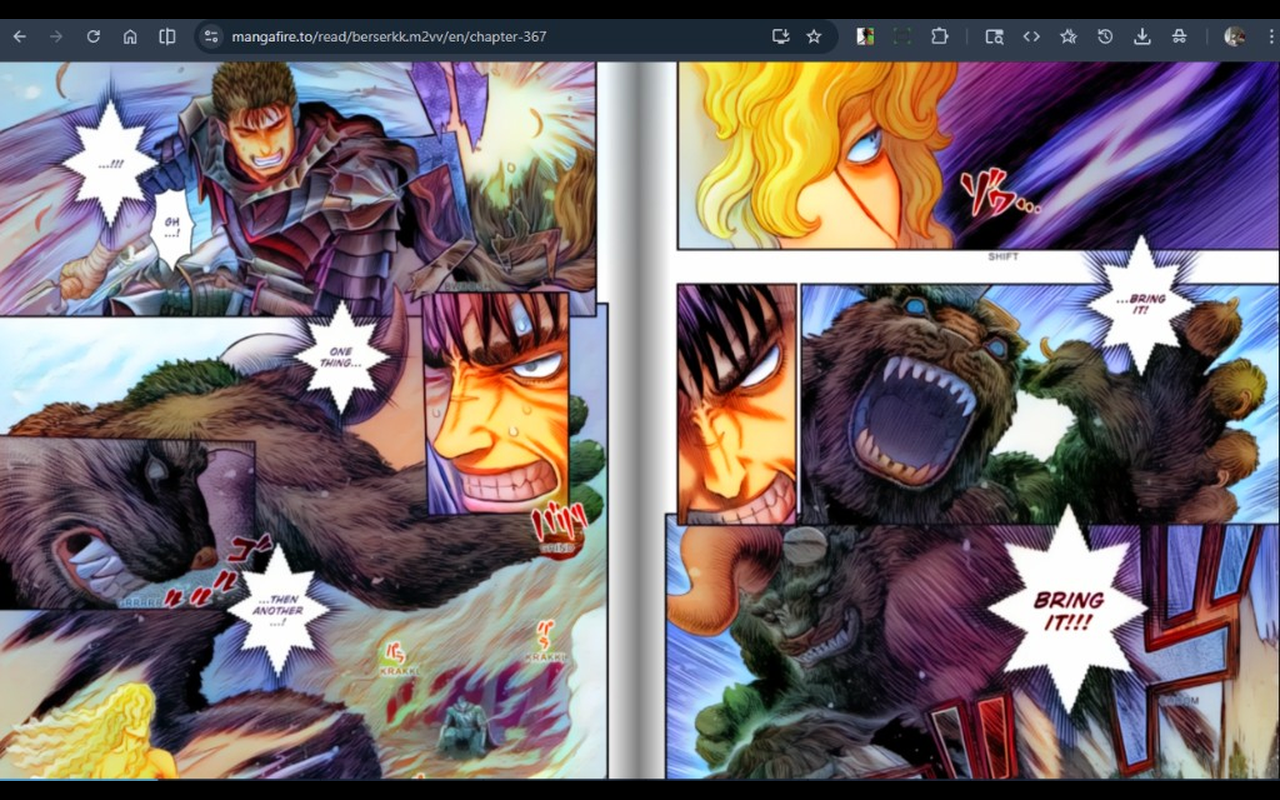The height and width of the screenshot is (800, 1280).
Task: Reload the manga reader page
Action: [93, 36]
